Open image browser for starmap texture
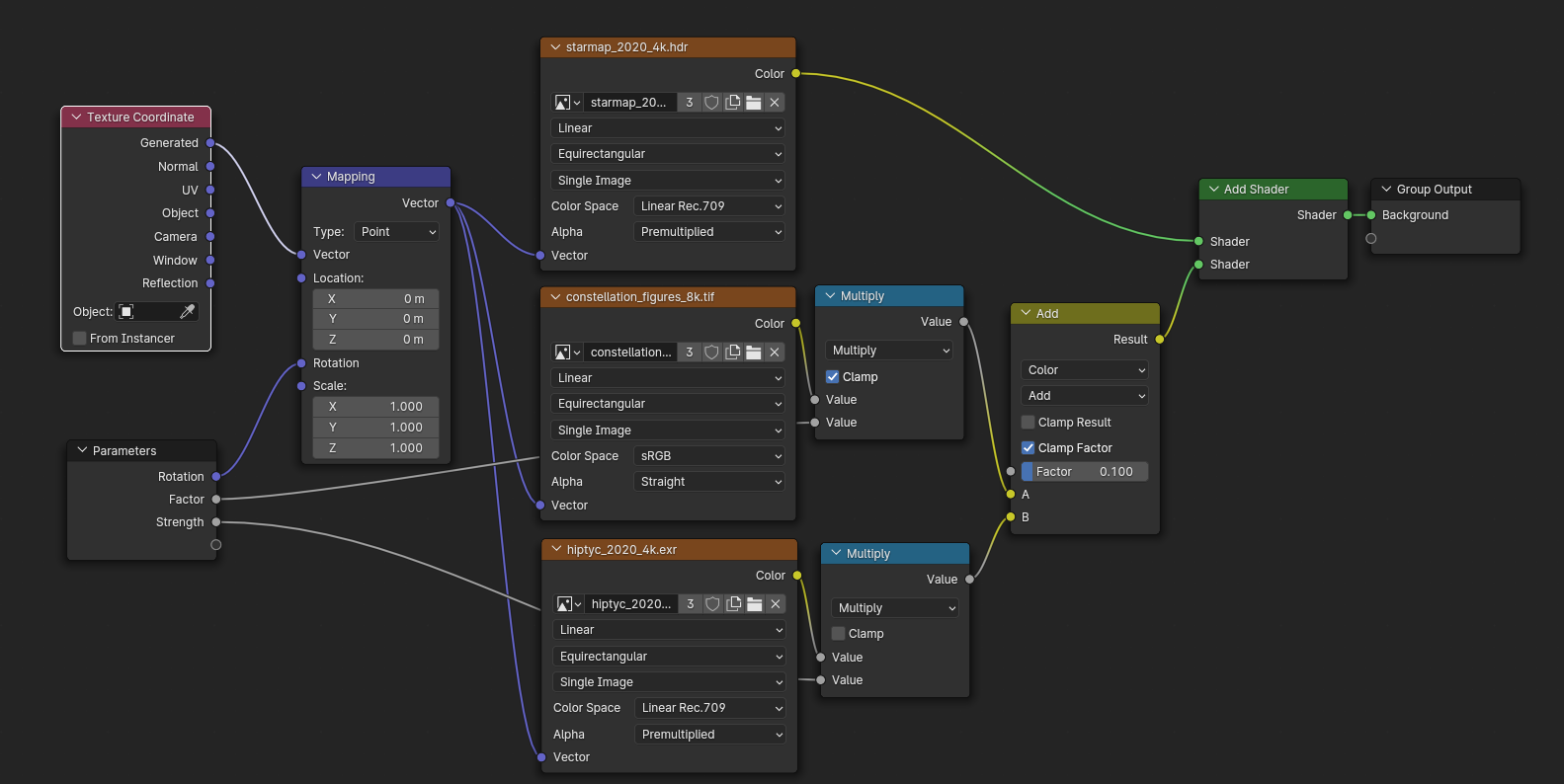This screenshot has width=1564, height=784. click(x=566, y=103)
